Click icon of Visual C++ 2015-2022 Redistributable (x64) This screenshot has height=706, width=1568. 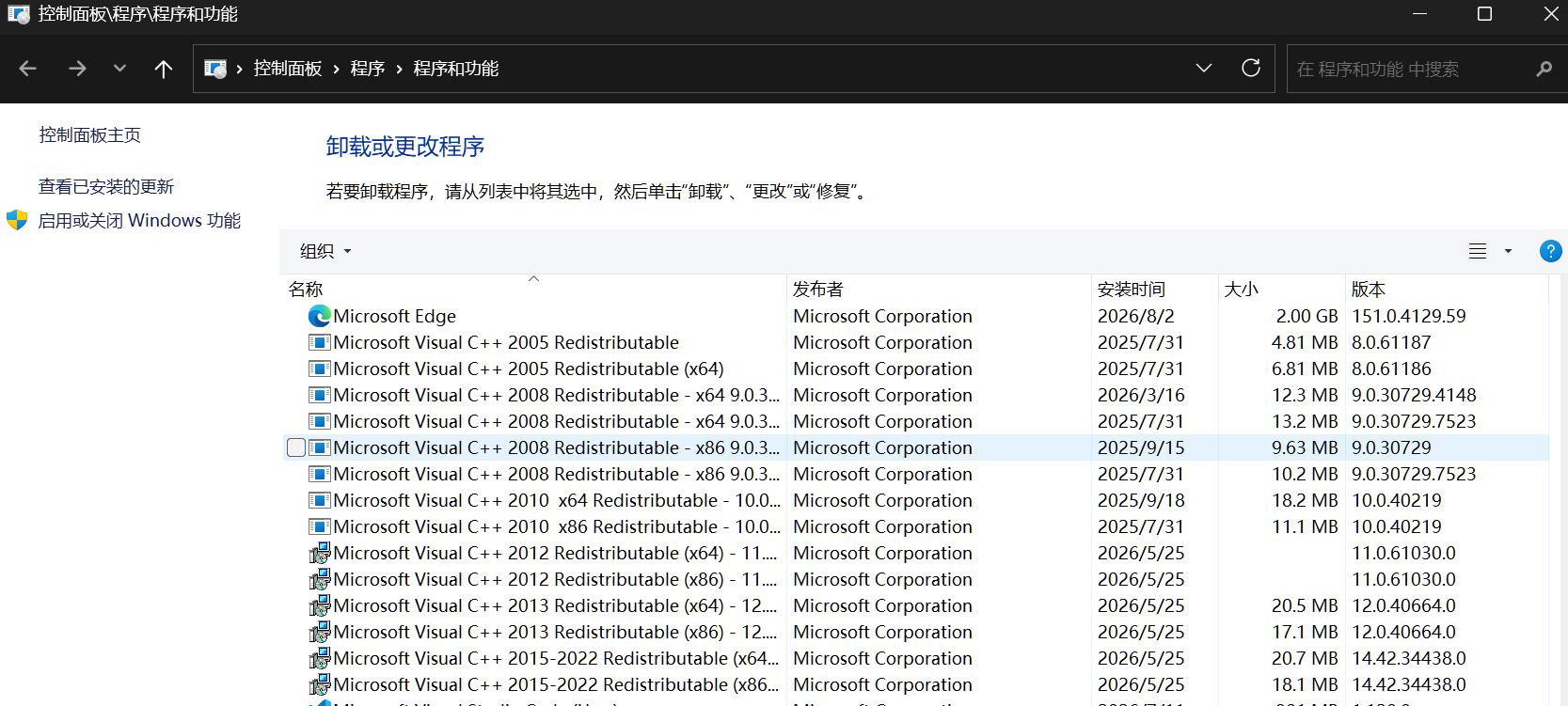pyautogui.click(x=320, y=658)
